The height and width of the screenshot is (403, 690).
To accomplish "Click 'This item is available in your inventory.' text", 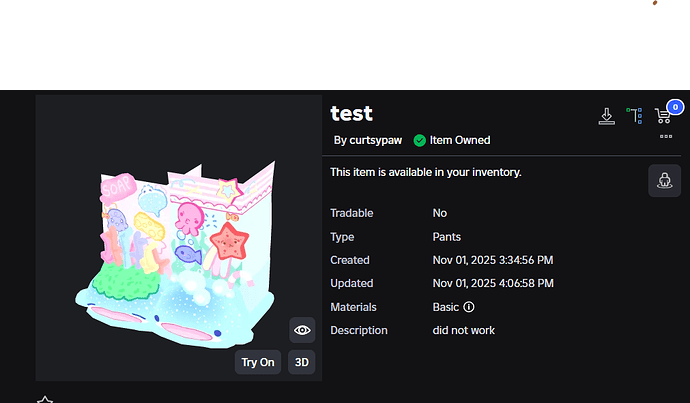I will [426, 172].
